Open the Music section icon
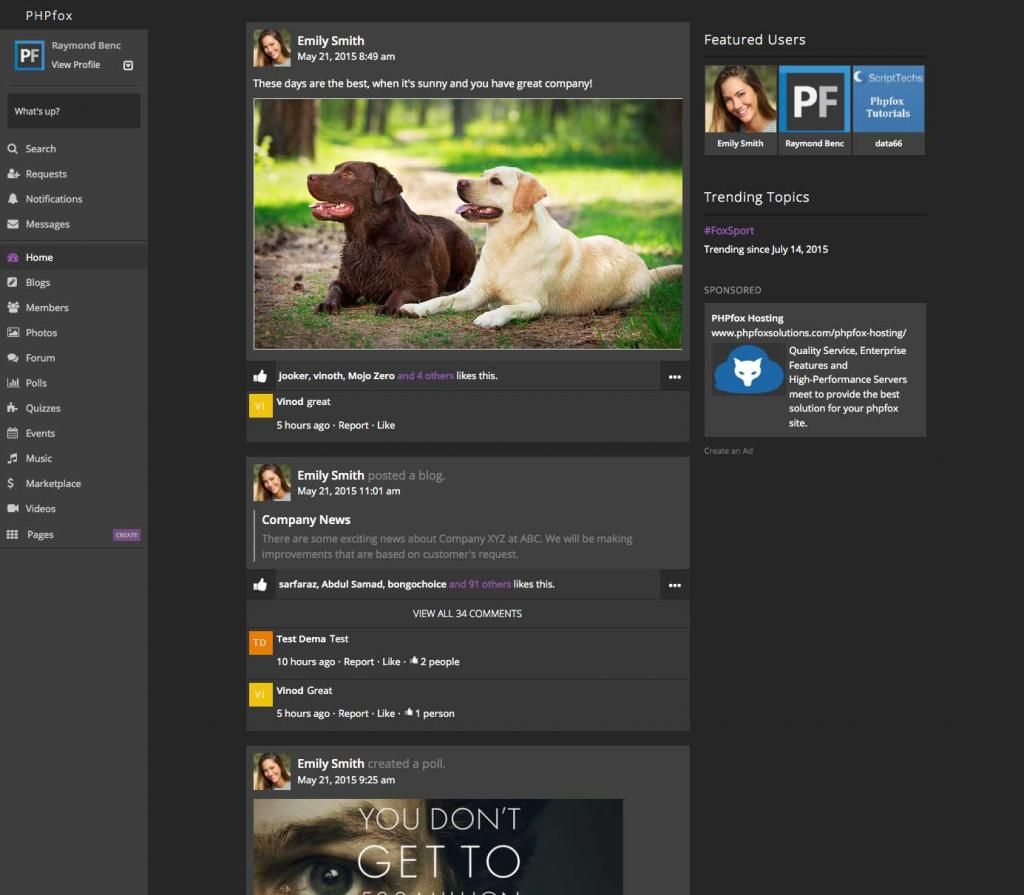This screenshot has height=895, width=1024. click(14, 458)
